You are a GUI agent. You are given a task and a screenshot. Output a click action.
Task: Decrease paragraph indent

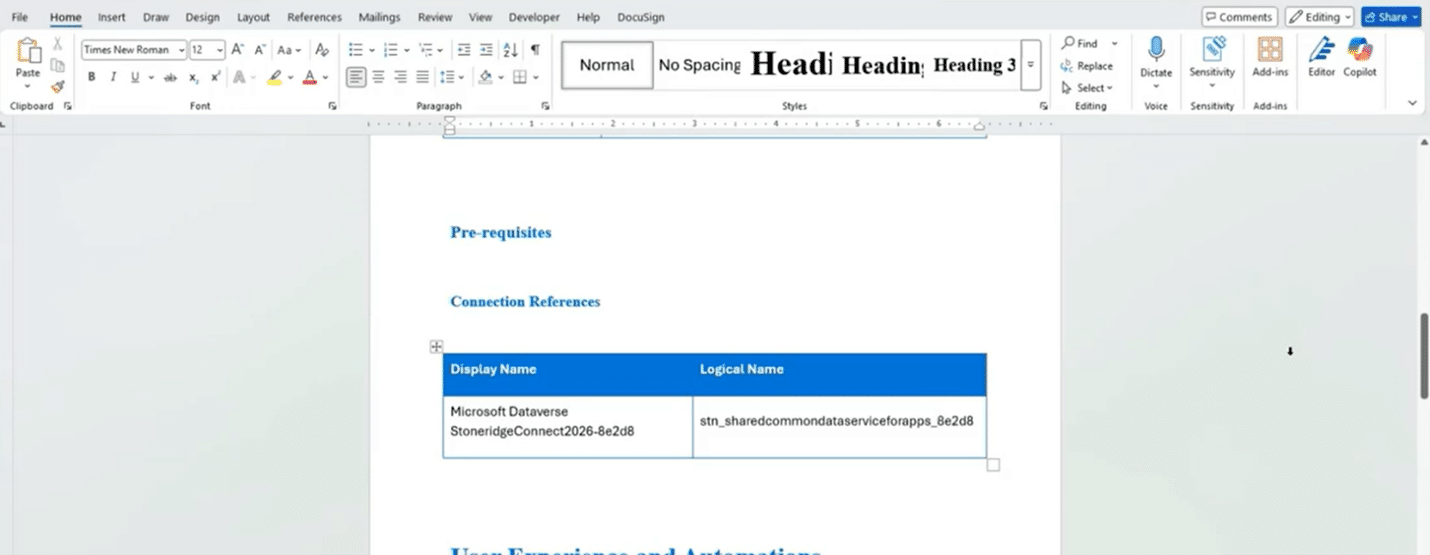[x=464, y=49]
